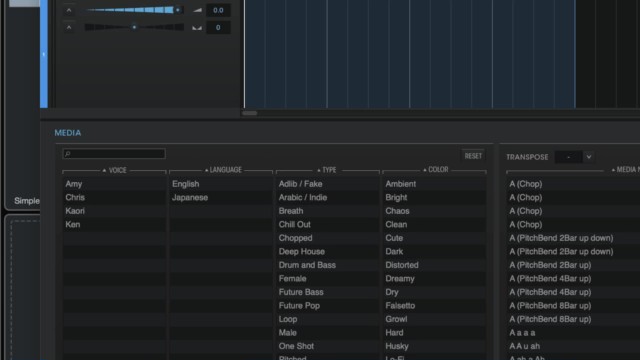Viewport: 640px width, 360px height.
Task: Click the pan icon beside 0 value
Action: (197, 28)
